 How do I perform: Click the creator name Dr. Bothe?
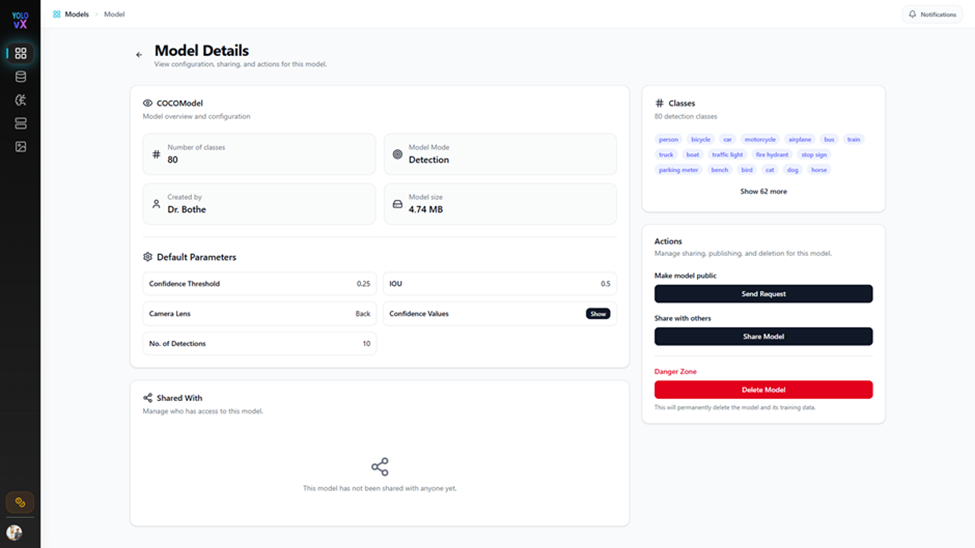(x=187, y=210)
